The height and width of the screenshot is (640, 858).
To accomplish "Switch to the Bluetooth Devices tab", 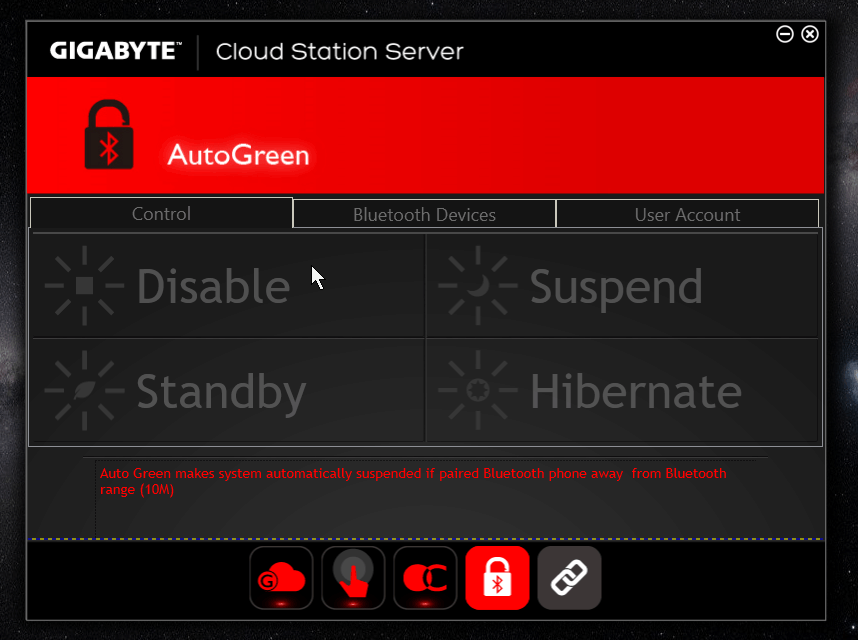I will 424,214.
